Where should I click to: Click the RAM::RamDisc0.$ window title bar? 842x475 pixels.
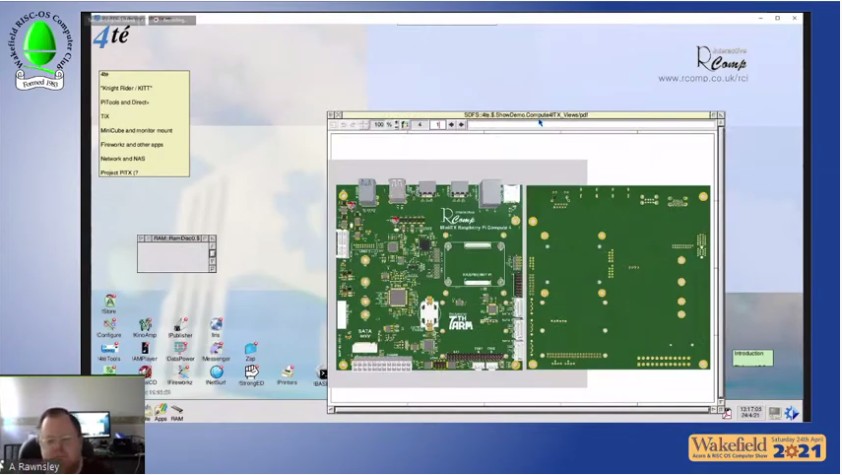pos(177,238)
